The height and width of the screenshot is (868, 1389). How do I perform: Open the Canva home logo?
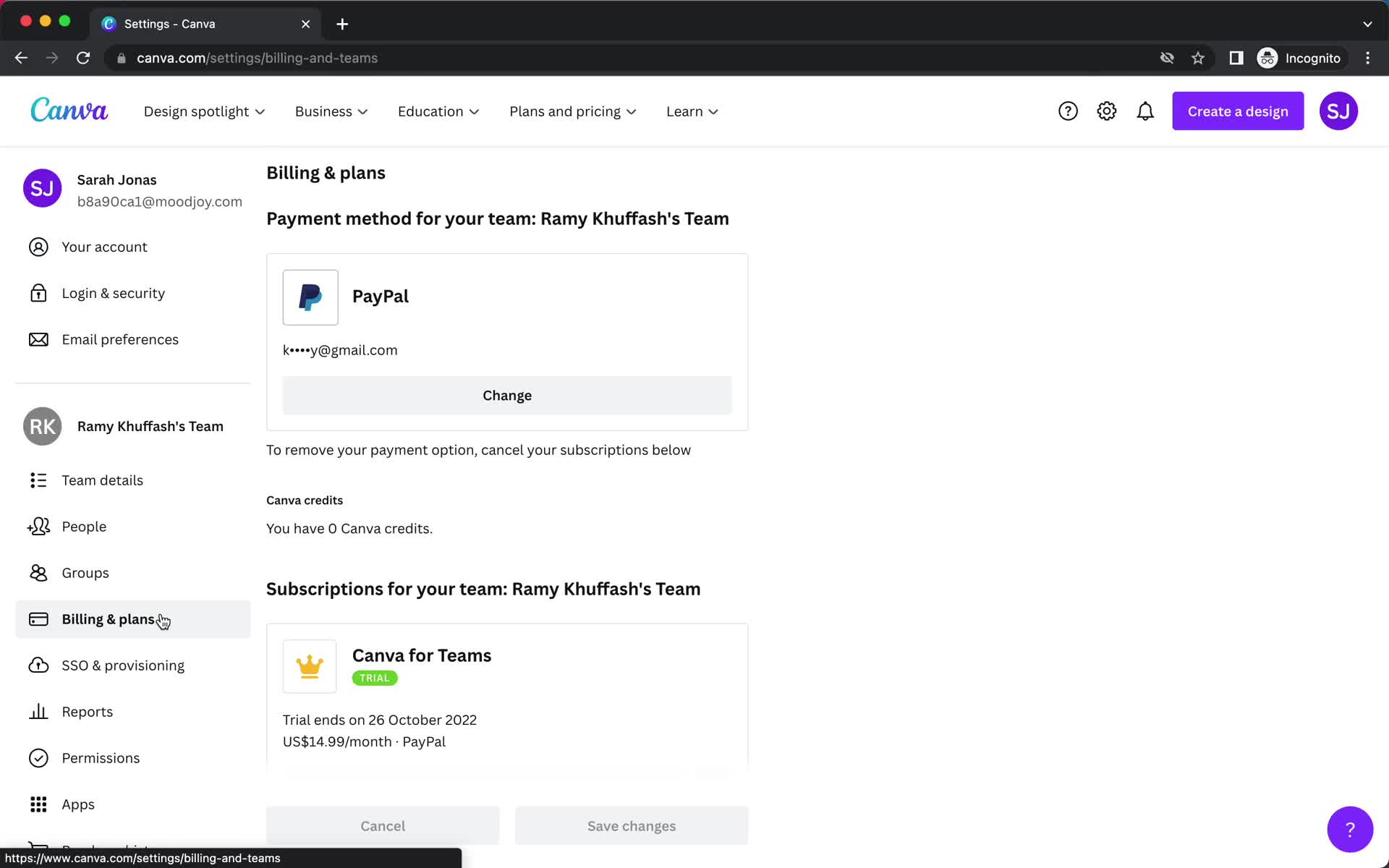(69, 111)
